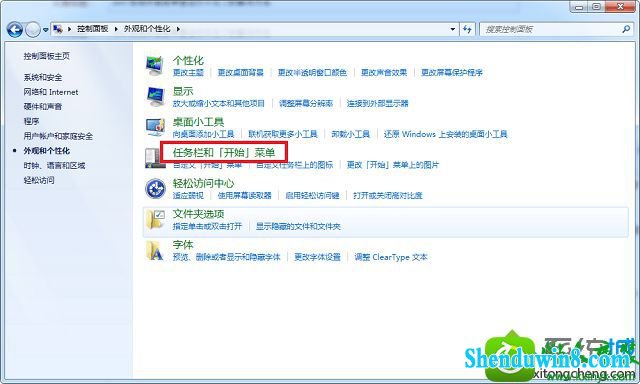
Task: Click 使用屏幕读取器 link
Action: pyautogui.click(x=244, y=195)
